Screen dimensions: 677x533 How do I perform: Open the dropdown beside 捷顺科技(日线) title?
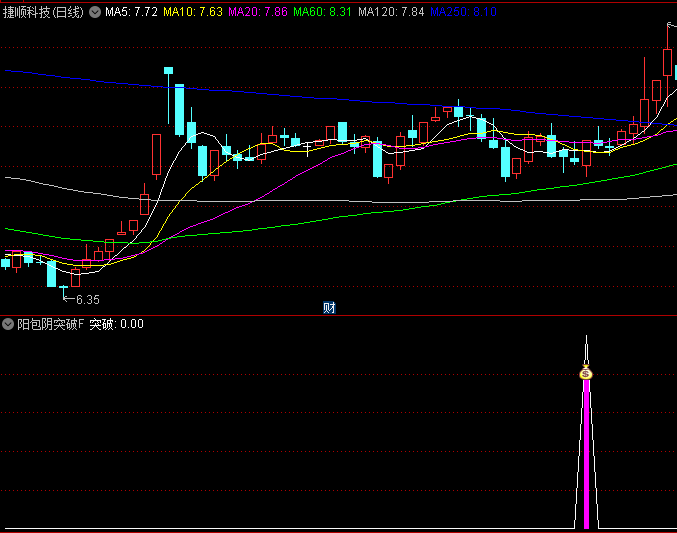pyautogui.click(x=95, y=12)
